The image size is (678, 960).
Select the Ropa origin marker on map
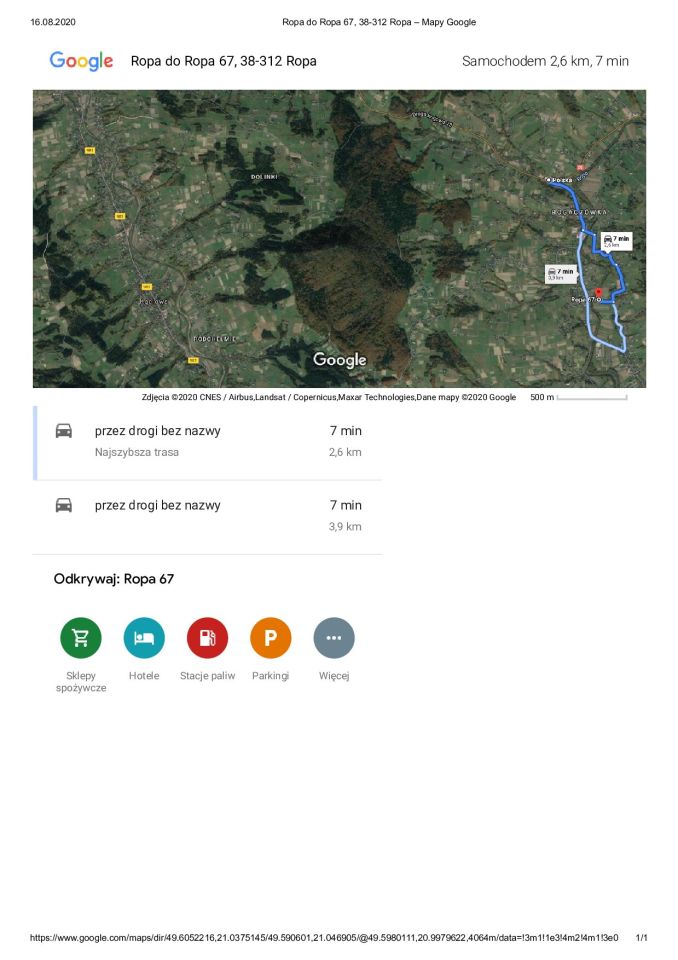(549, 179)
